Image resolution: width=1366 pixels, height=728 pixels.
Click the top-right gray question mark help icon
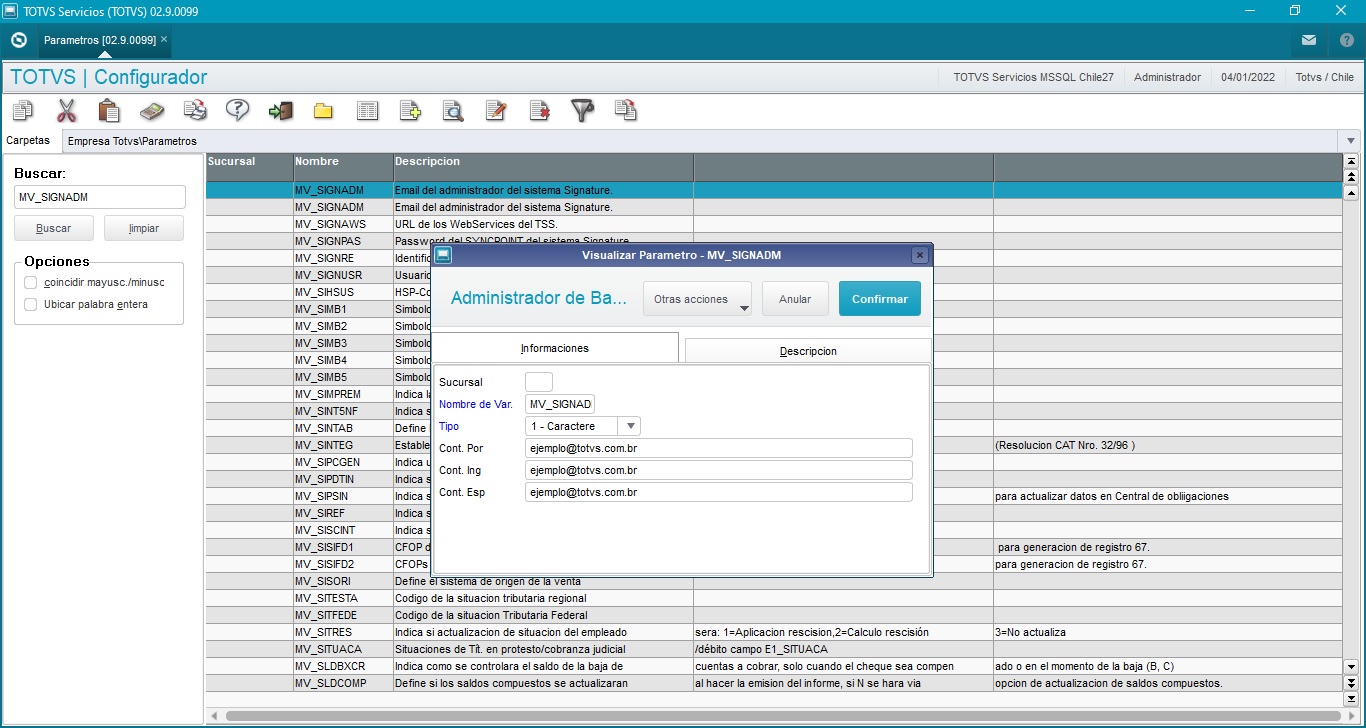1346,40
